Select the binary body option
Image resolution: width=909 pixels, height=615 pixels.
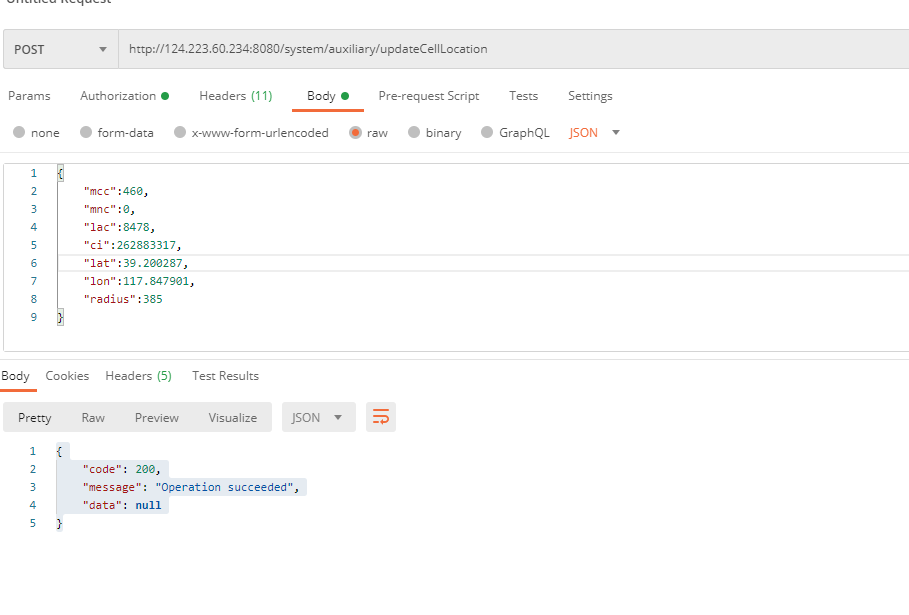414,132
